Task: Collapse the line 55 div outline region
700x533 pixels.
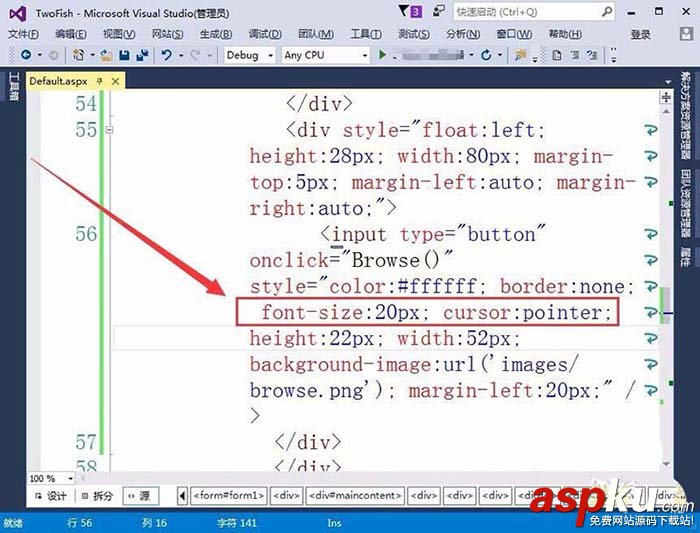Action: tap(109, 130)
